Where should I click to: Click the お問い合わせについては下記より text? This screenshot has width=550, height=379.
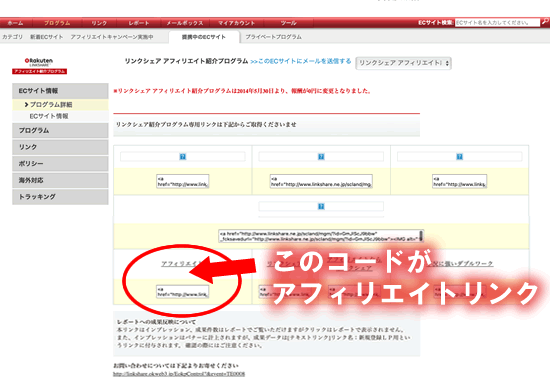(x=176, y=365)
